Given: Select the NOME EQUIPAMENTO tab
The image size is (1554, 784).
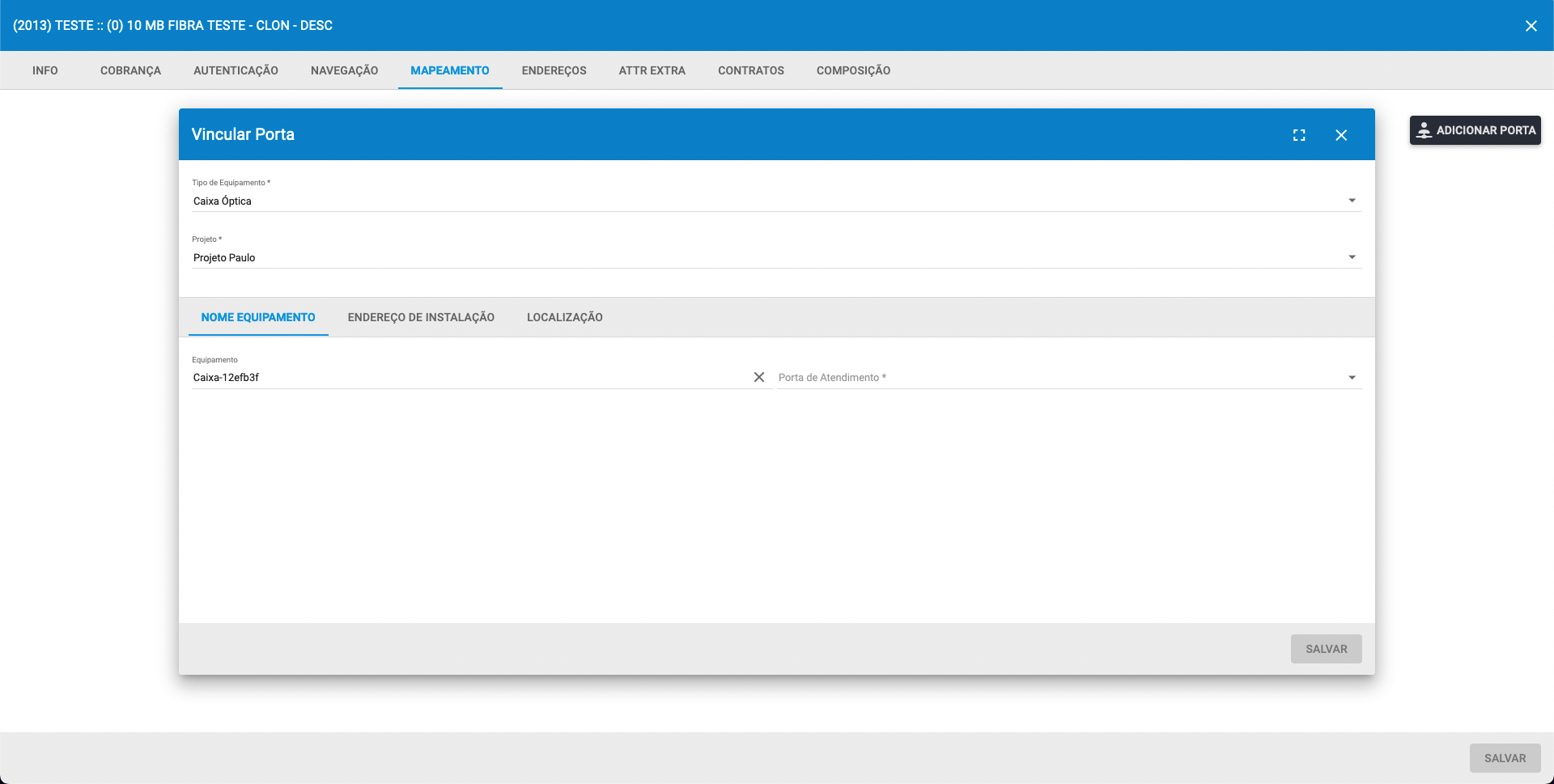Looking at the screenshot, I should point(258,317).
